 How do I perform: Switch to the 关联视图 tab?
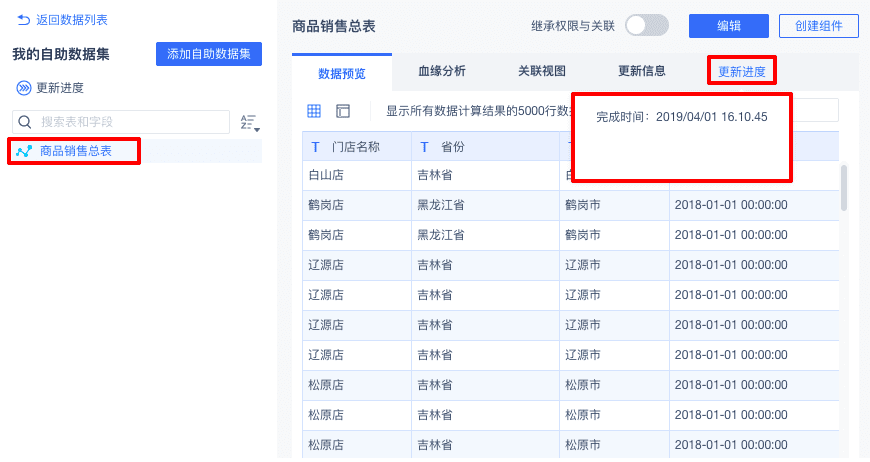pos(542,71)
